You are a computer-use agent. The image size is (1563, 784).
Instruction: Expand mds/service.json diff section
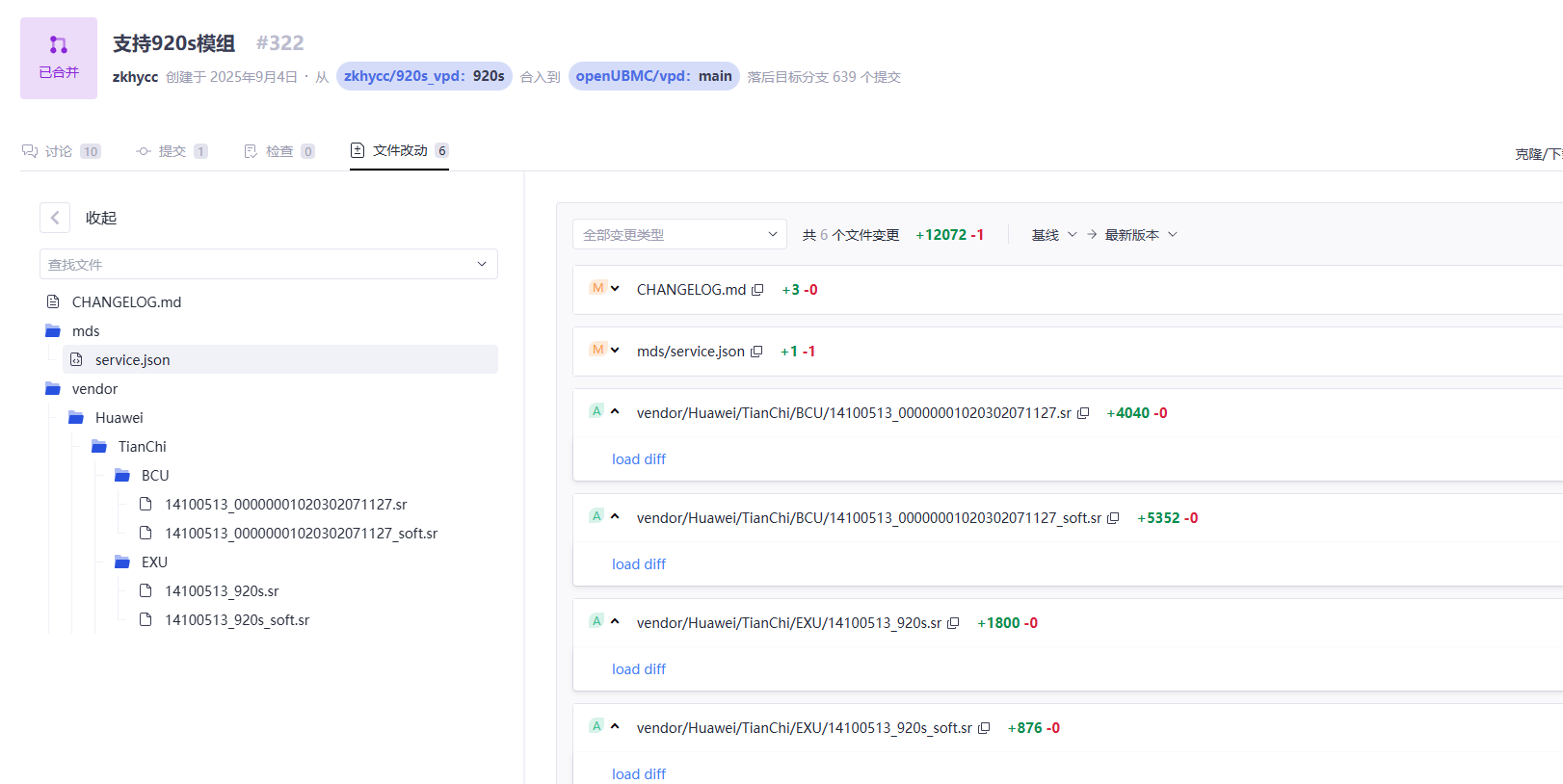[615, 351]
